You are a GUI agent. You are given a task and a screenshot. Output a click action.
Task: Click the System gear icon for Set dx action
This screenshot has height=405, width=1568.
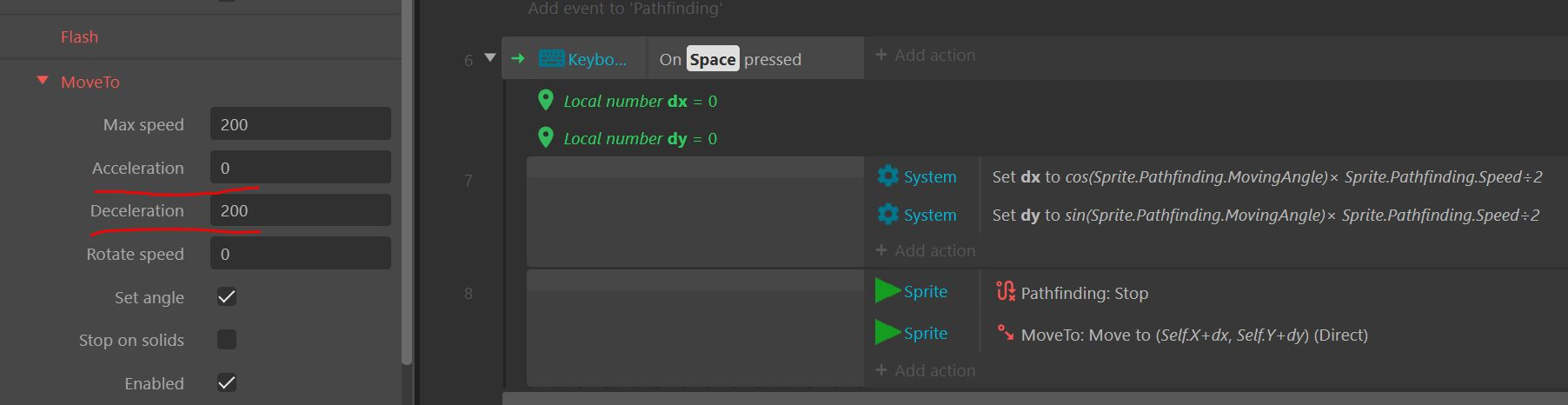pyautogui.click(x=887, y=176)
